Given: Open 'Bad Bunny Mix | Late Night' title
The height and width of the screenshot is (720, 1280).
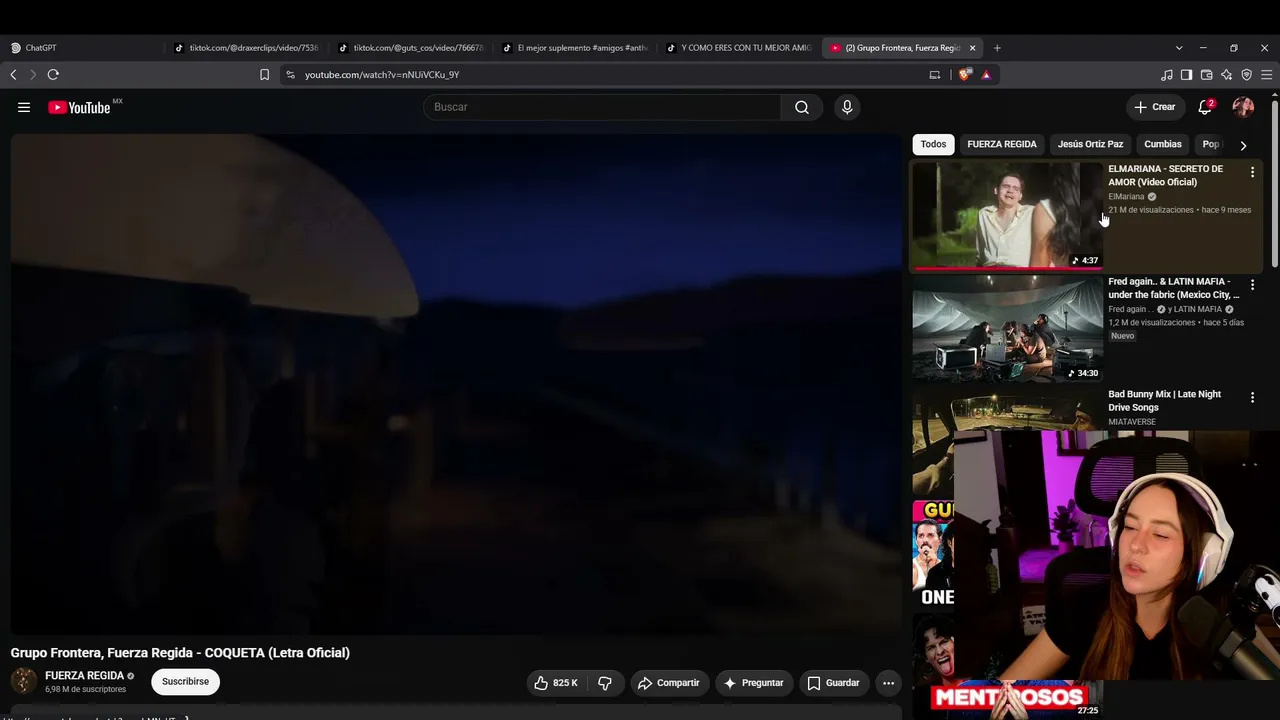Looking at the screenshot, I should [x=1164, y=401].
